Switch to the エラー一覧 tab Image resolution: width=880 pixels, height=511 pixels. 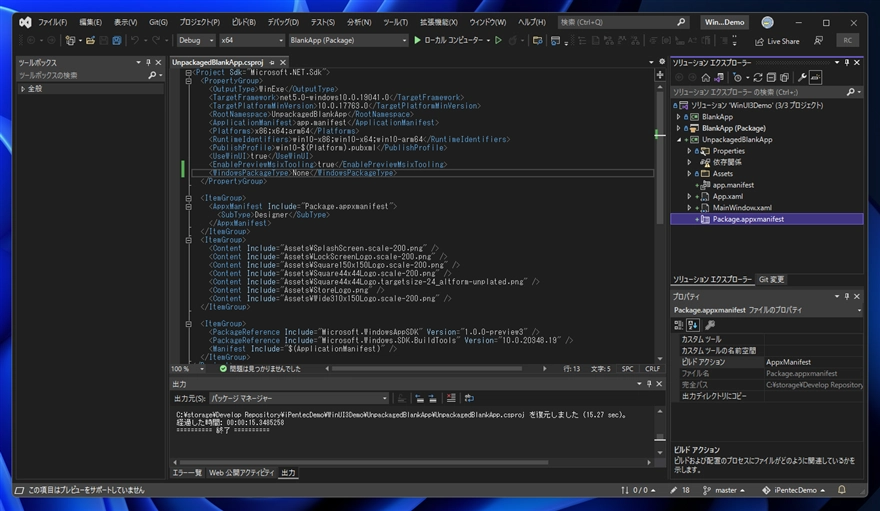click(x=187, y=473)
